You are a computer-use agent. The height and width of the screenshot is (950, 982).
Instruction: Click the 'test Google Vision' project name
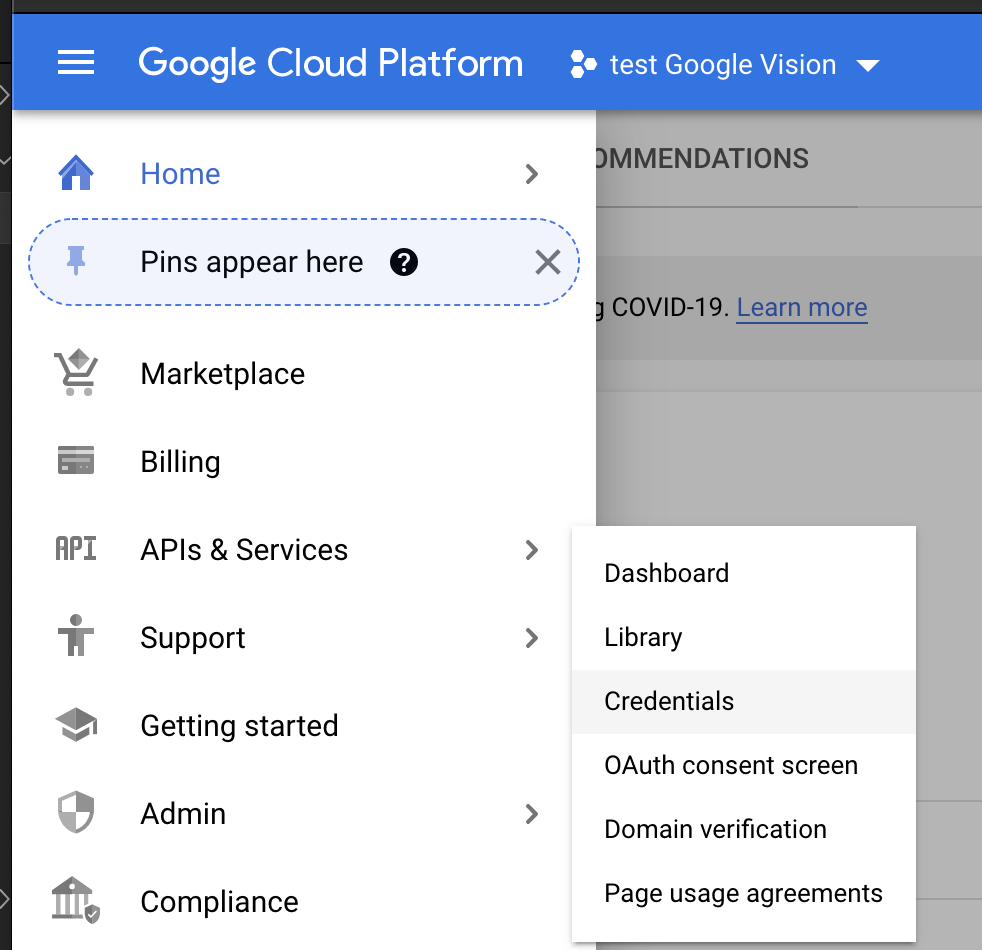click(x=723, y=65)
